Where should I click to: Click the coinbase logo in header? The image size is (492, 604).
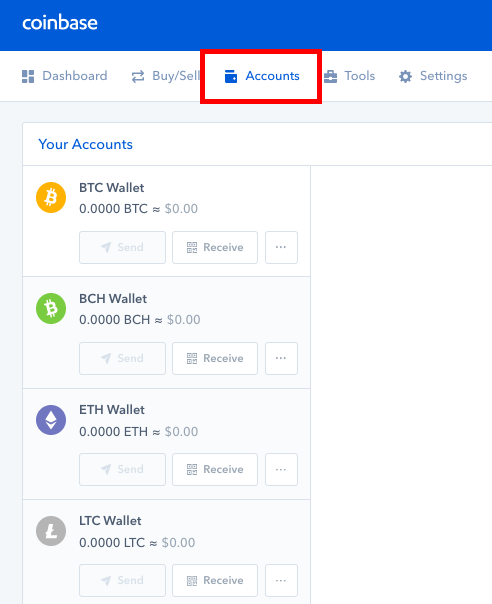(60, 23)
